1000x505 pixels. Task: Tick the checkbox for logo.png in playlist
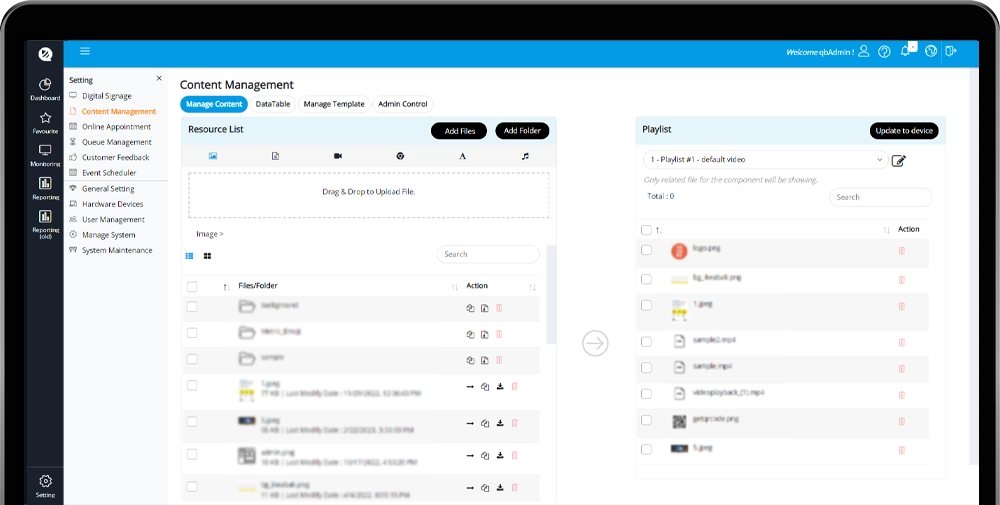coord(646,250)
